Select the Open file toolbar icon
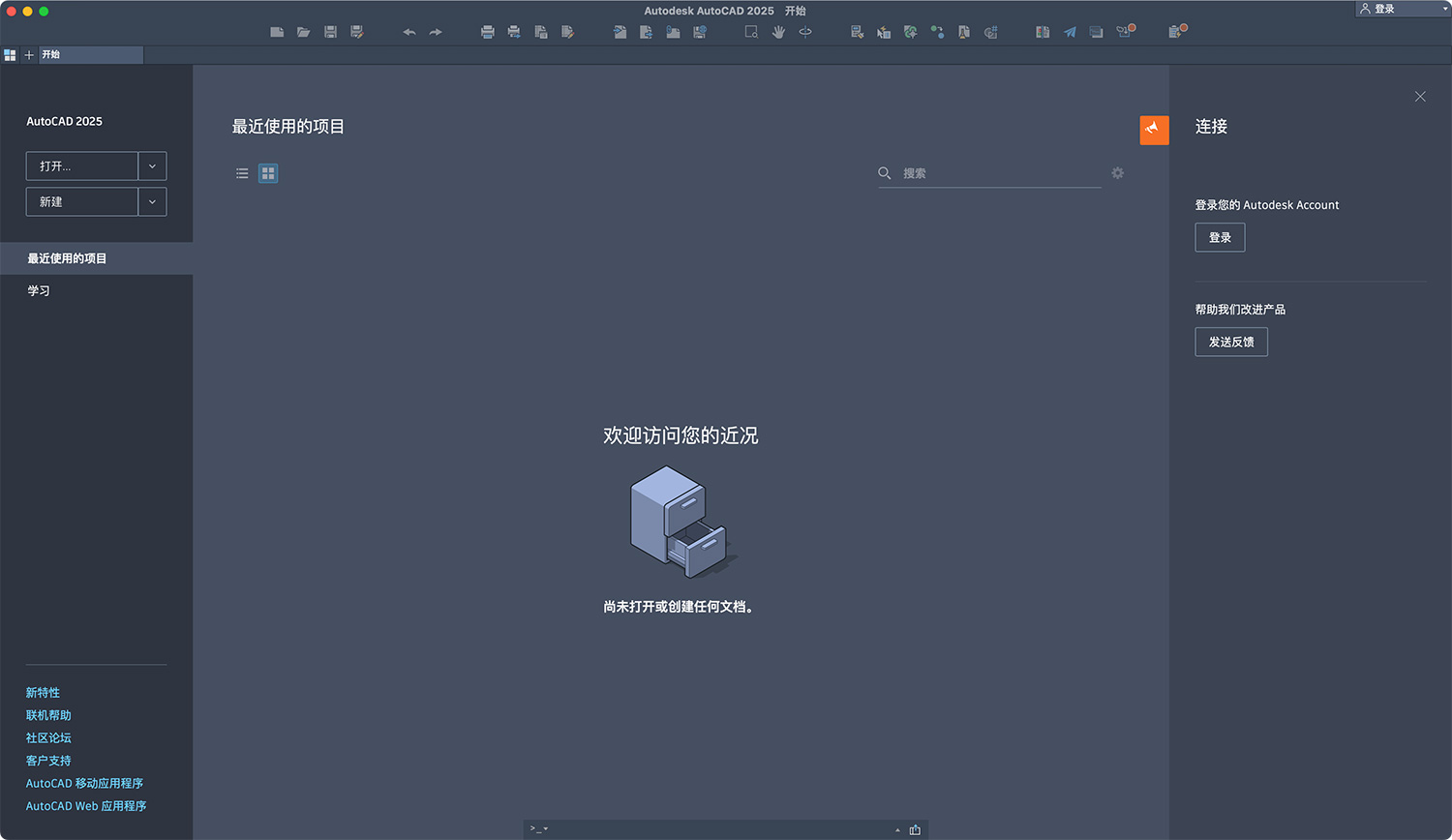The width and height of the screenshot is (1452, 840). 303,32
